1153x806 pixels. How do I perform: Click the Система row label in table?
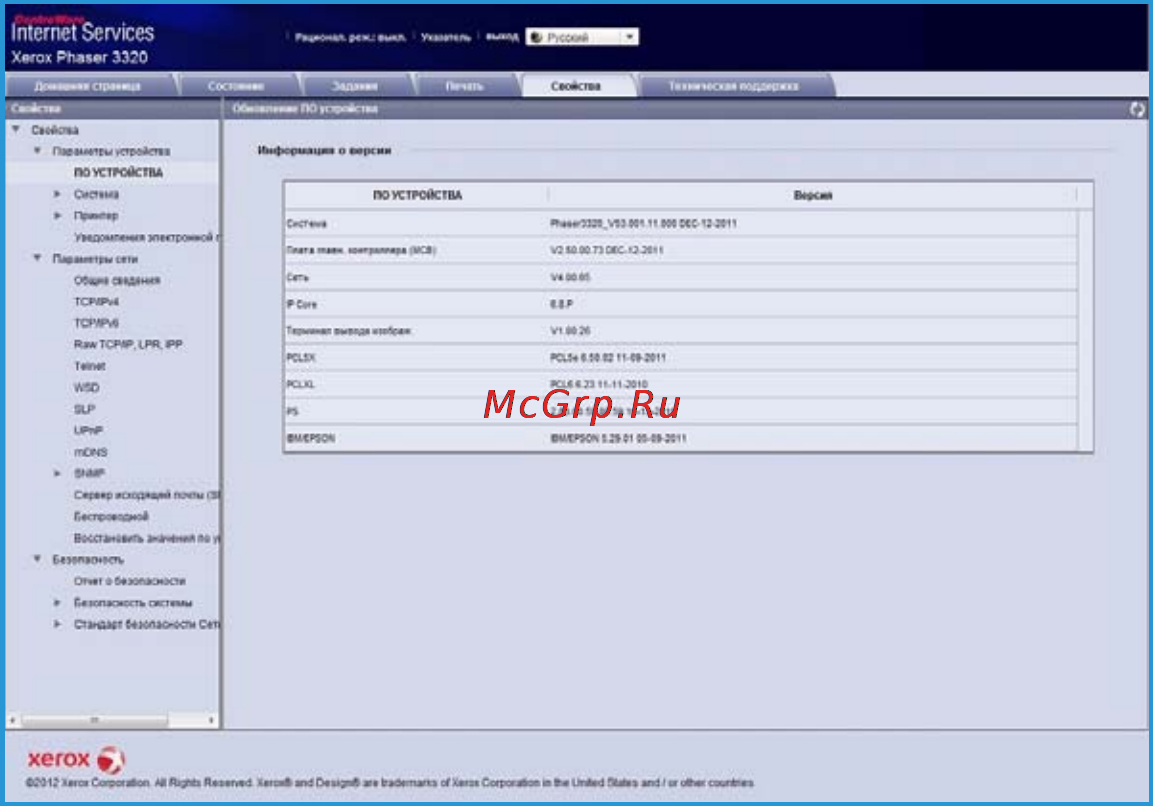[307, 224]
